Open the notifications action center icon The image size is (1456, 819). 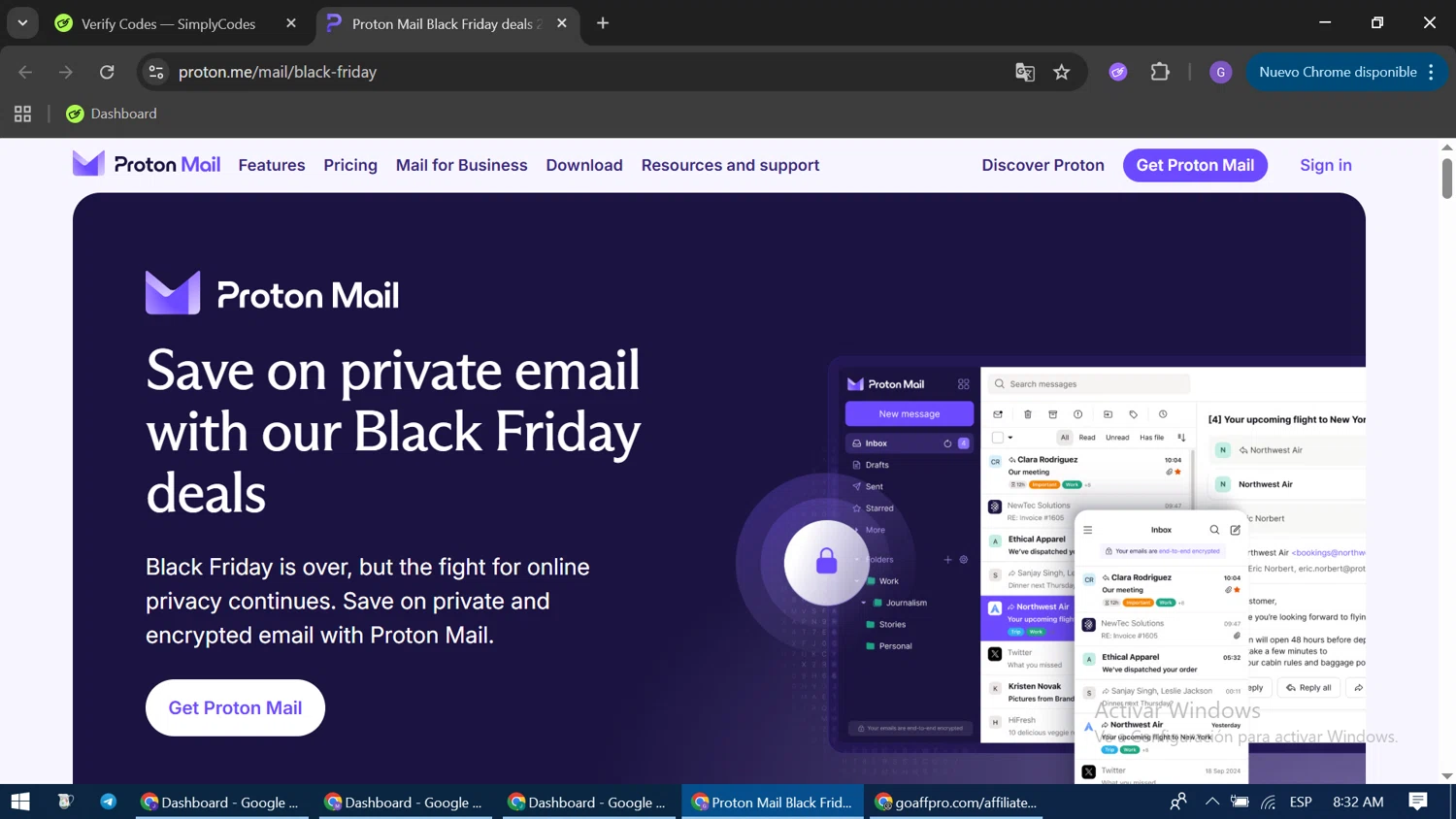1418,802
